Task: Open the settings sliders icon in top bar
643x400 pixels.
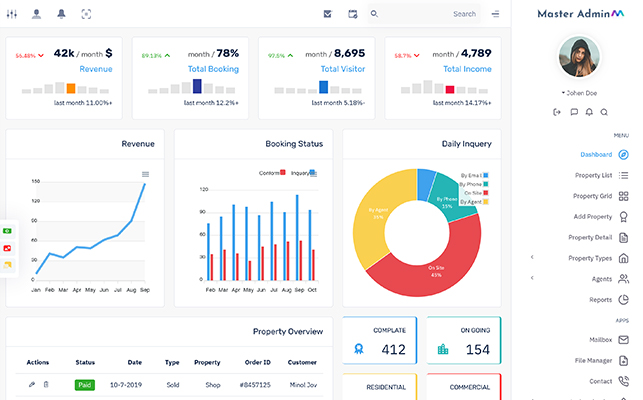Action: click(12, 14)
